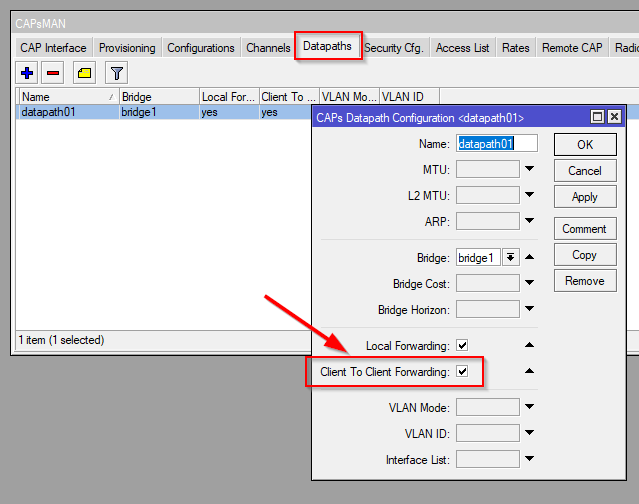Click the yellow Comment toolbar icon
The image size is (639, 504).
click(x=84, y=73)
